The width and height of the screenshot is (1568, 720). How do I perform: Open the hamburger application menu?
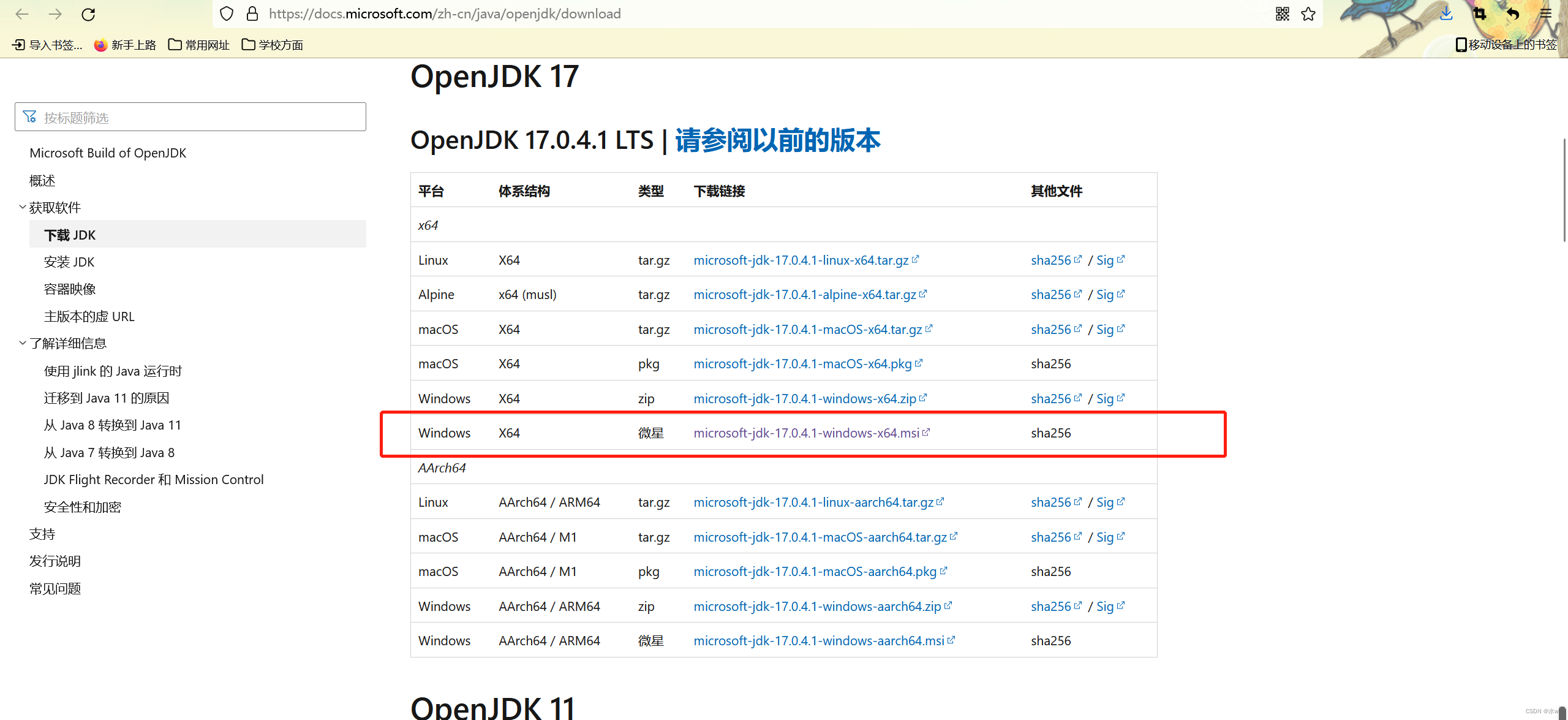tap(1545, 14)
